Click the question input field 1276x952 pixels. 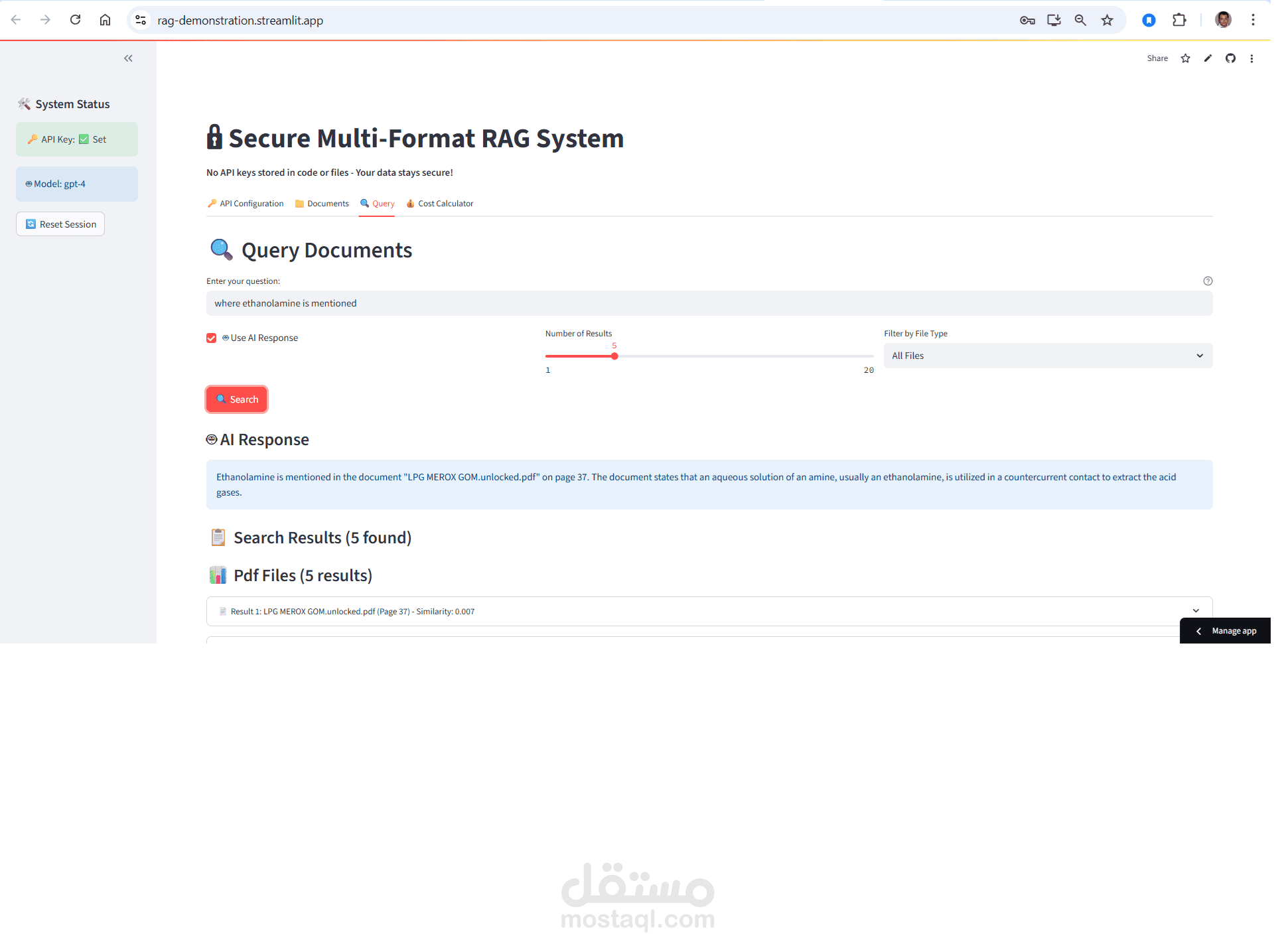tap(709, 304)
